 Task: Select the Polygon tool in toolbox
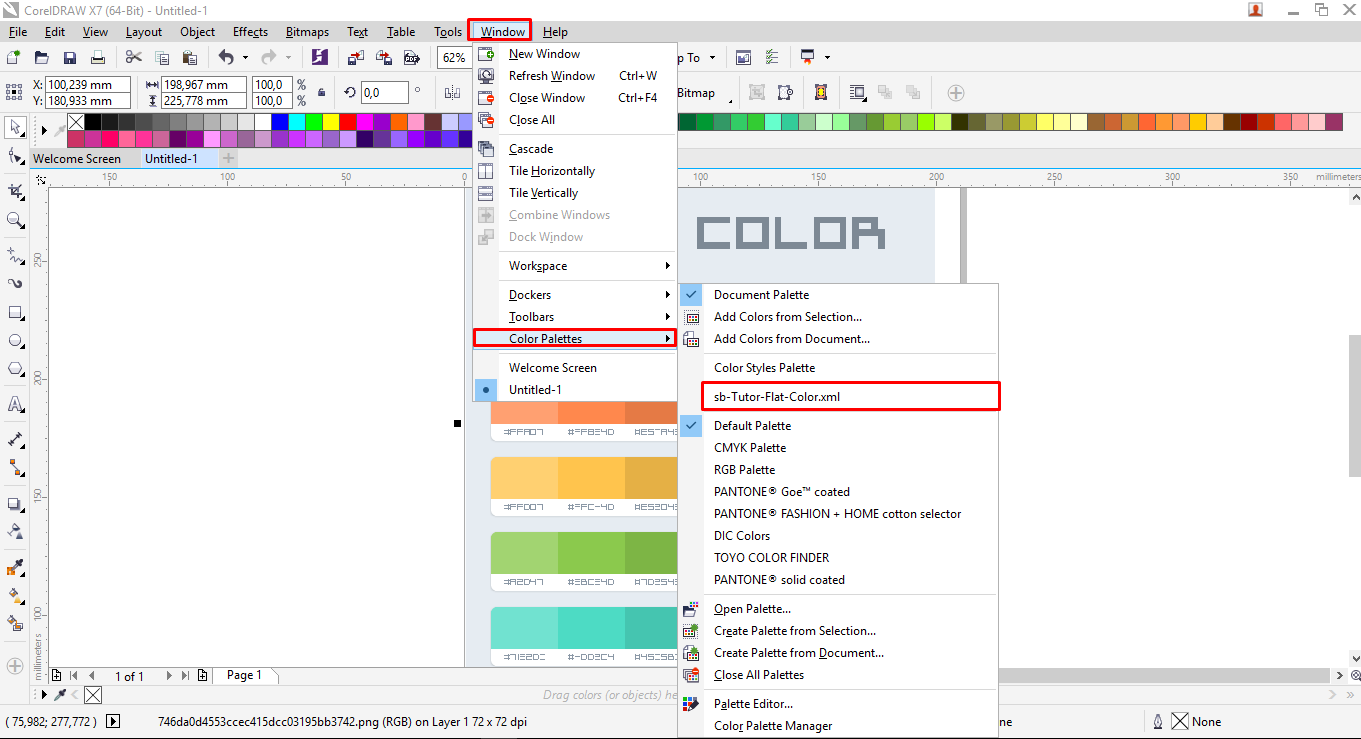pos(15,369)
